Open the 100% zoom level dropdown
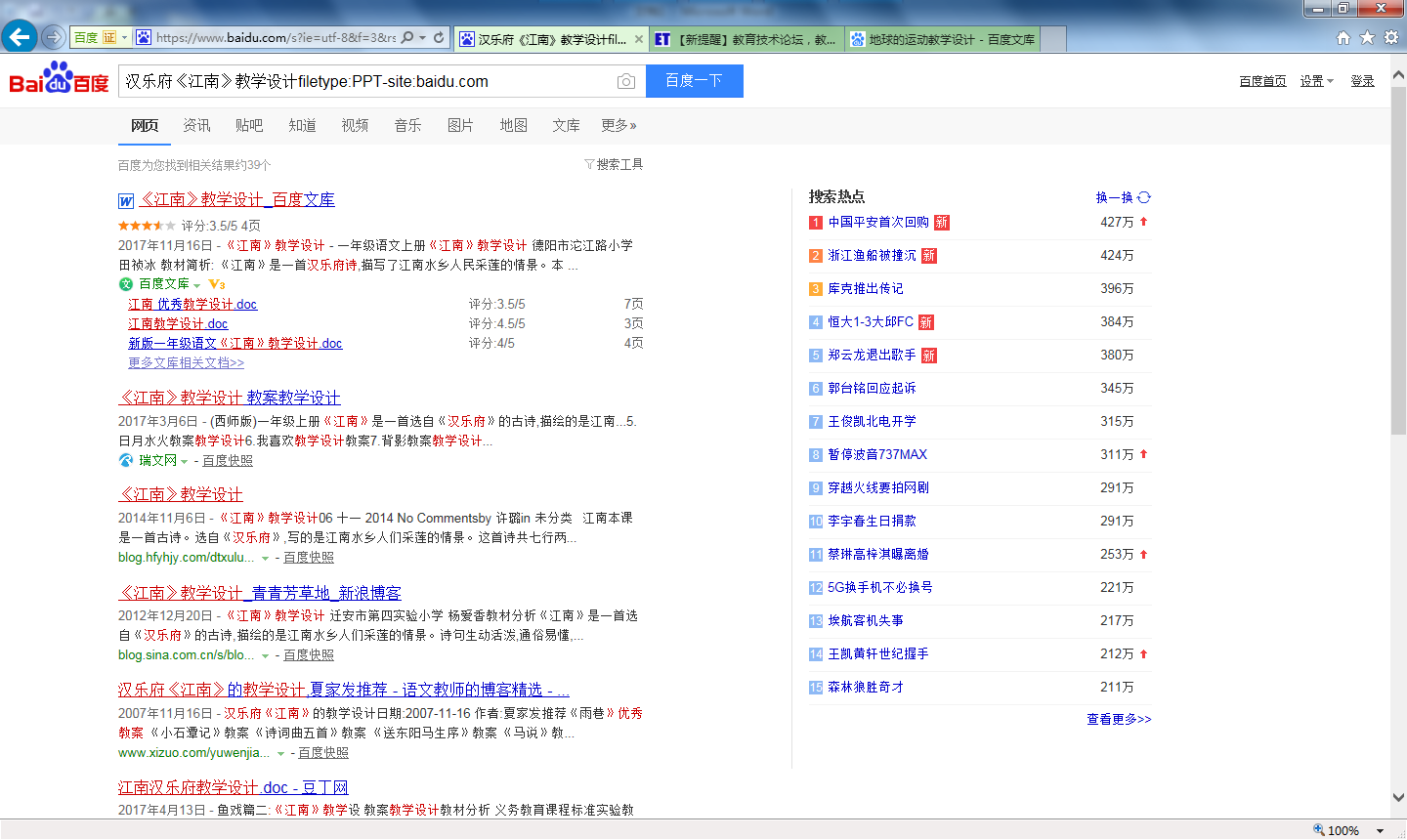The image size is (1407, 840). click(1380, 830)
